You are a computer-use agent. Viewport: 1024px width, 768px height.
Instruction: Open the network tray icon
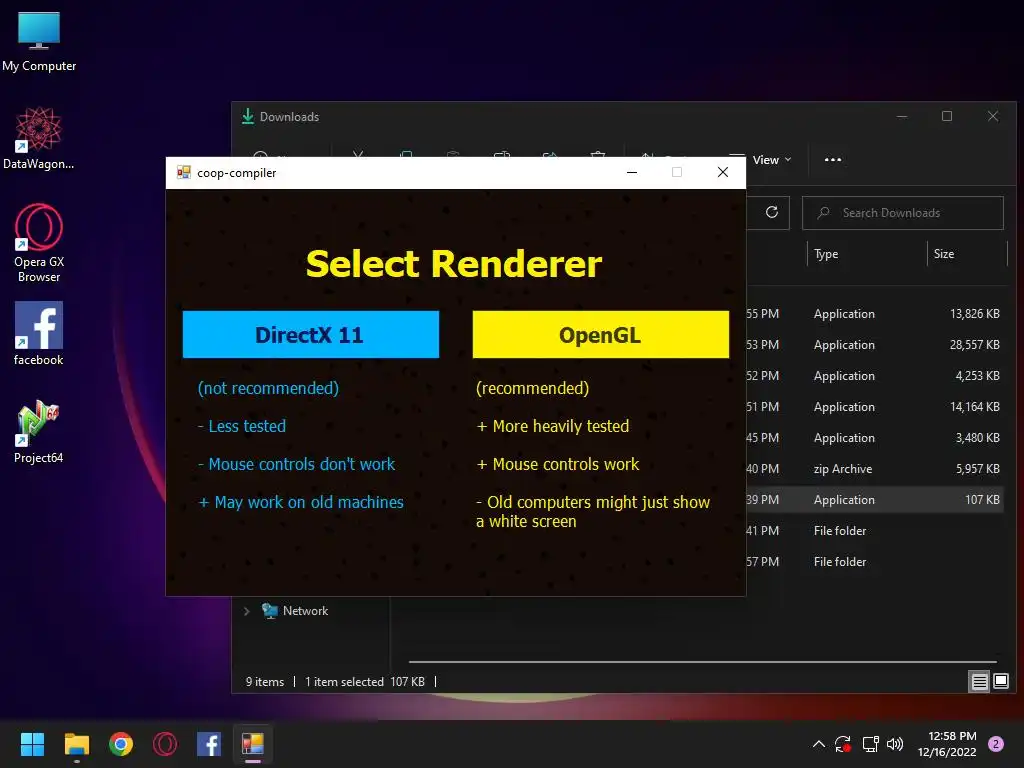pos(871,744)
